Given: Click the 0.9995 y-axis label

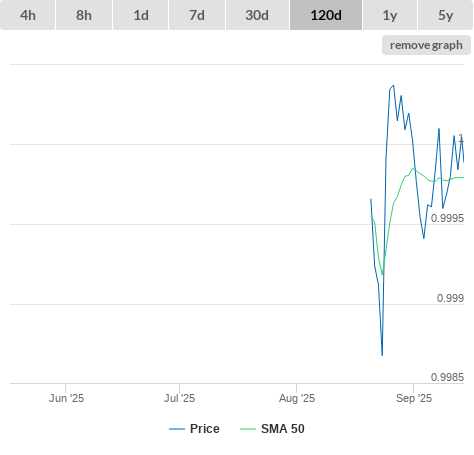Looking at the screenshot, I should (x=447, y=218).
